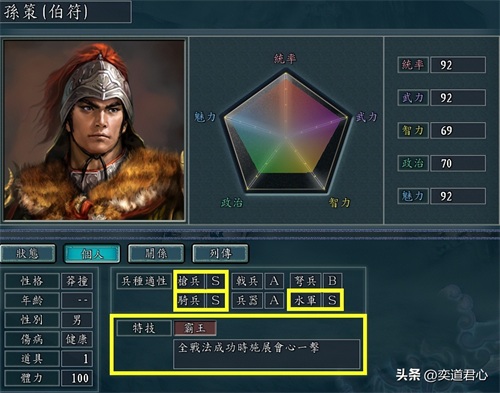
Task: Click the 魅力 value field showing 92
Action: click(458, 196)
